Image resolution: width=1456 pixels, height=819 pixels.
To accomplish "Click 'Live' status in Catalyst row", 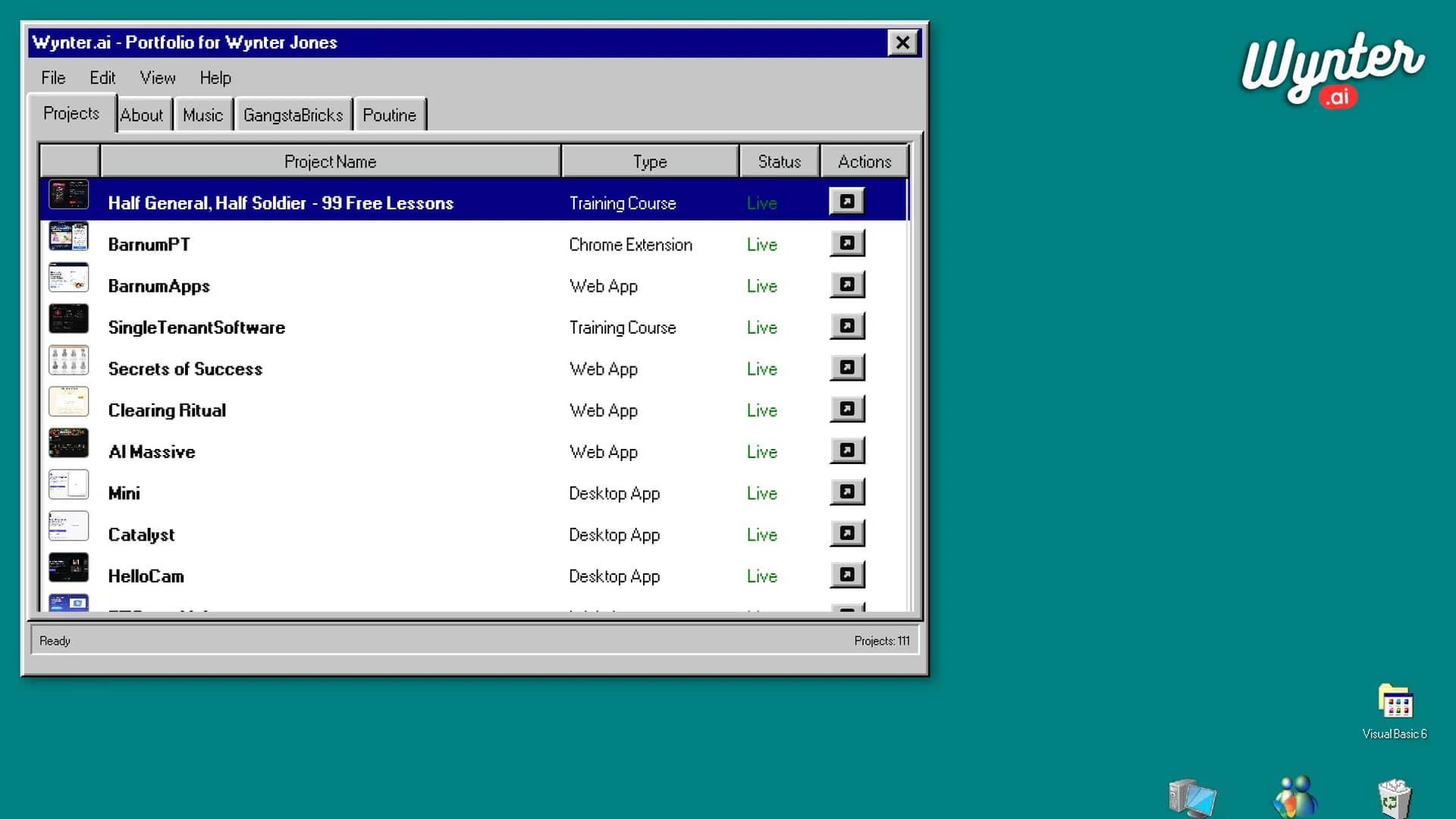I will point(761,535).
